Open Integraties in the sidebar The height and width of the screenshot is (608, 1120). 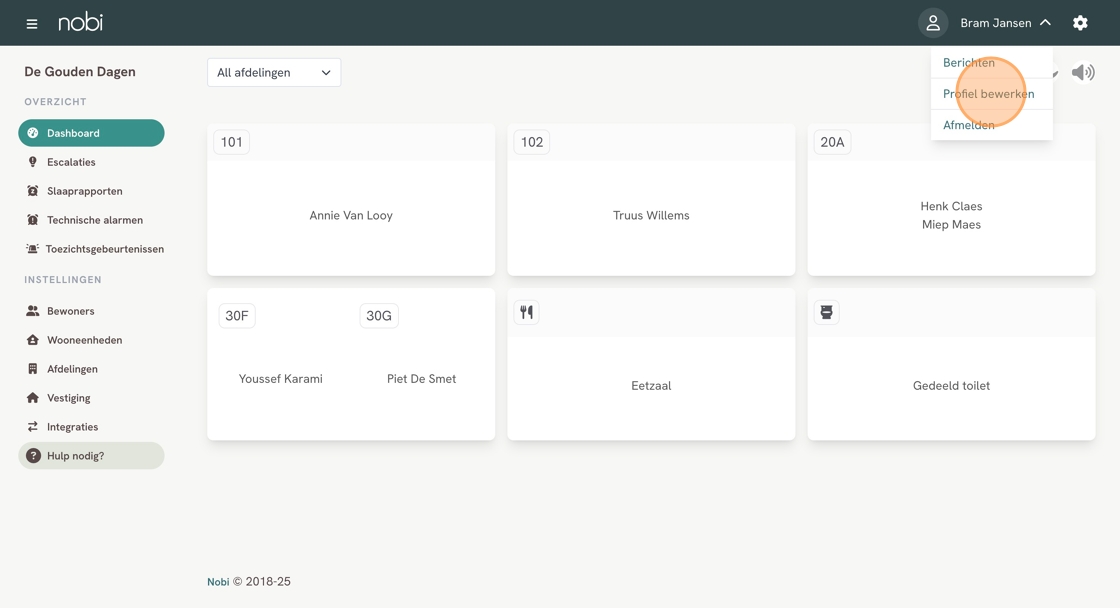coord(72,427)
